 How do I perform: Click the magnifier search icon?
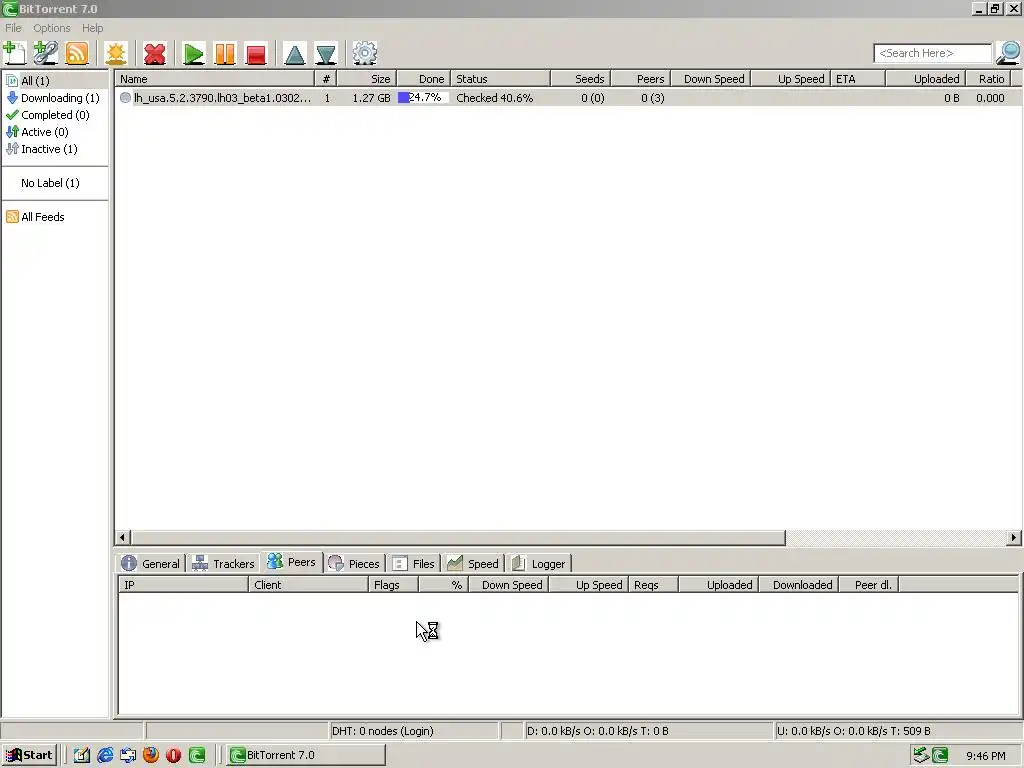point(1008,53)
